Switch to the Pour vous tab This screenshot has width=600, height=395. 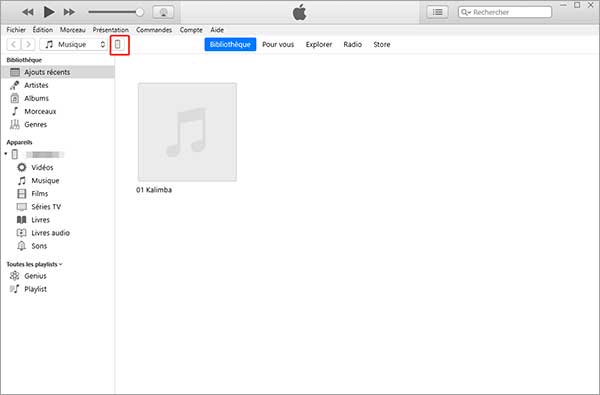[x=278, y=44]
